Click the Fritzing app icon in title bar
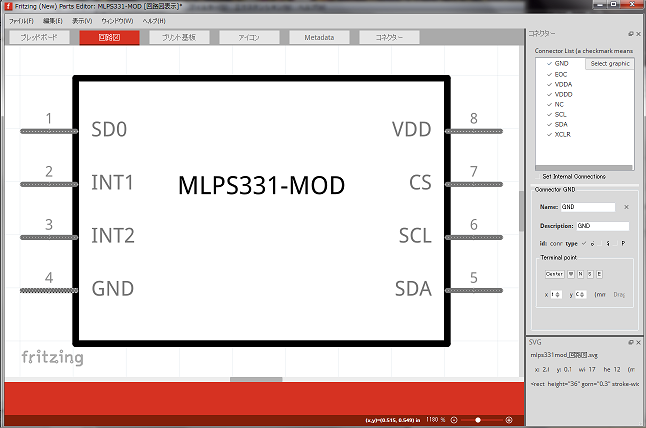 (8, 6)
